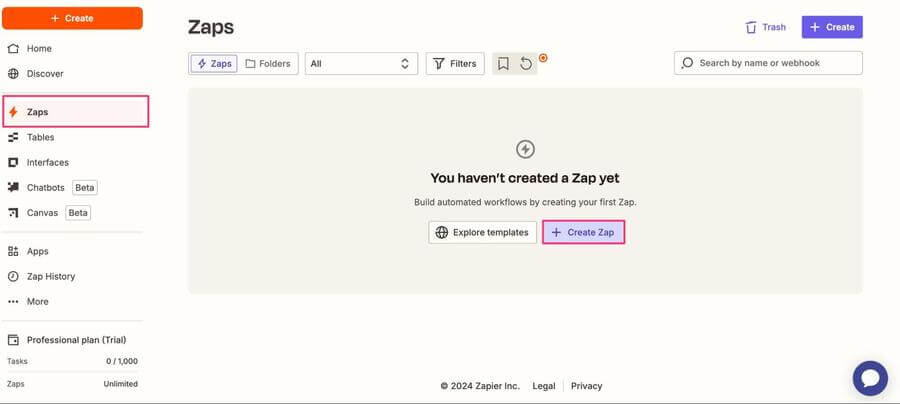Click the bookmark saved-filter icon
The height and width of the screenshot is (404, 900).
point(503,64)
